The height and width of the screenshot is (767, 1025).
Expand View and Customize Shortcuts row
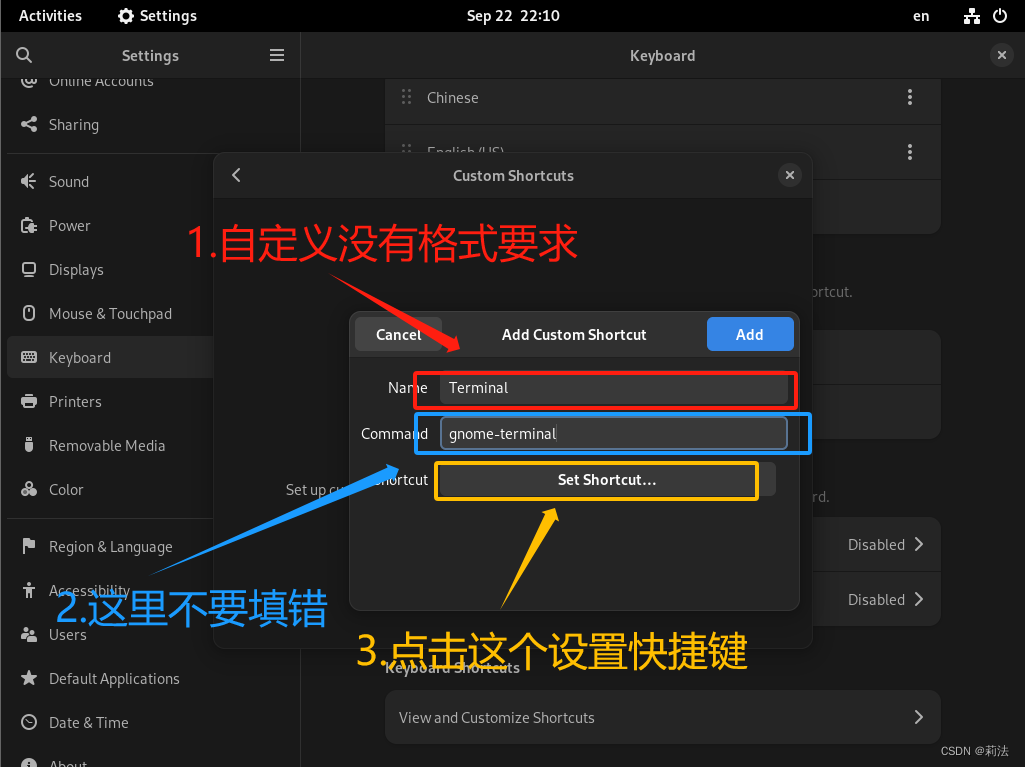click(662, 717)
